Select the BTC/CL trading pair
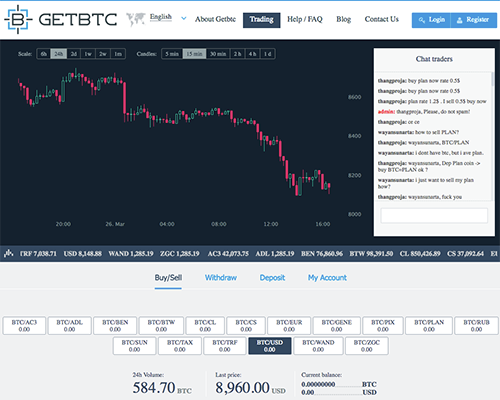Screen dimensions: 500x400 [205, 326]
